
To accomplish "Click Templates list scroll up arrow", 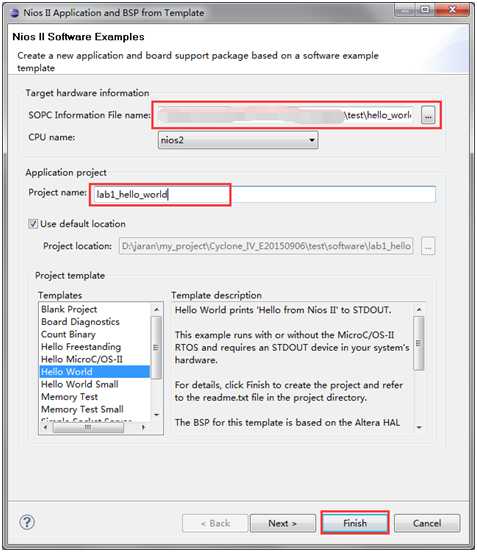I will 156,309.
